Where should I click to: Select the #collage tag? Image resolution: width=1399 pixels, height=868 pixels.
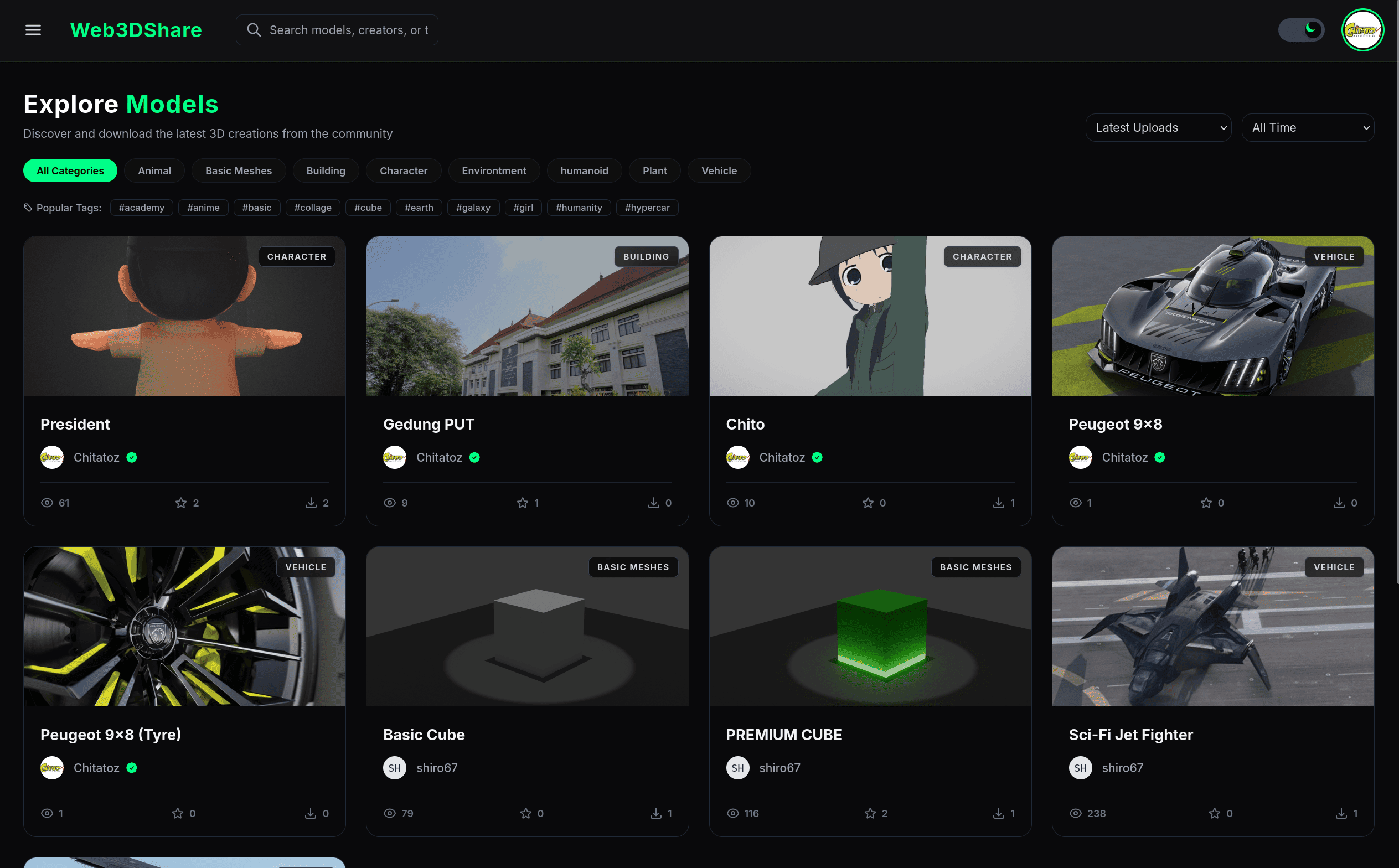(313, 207)
